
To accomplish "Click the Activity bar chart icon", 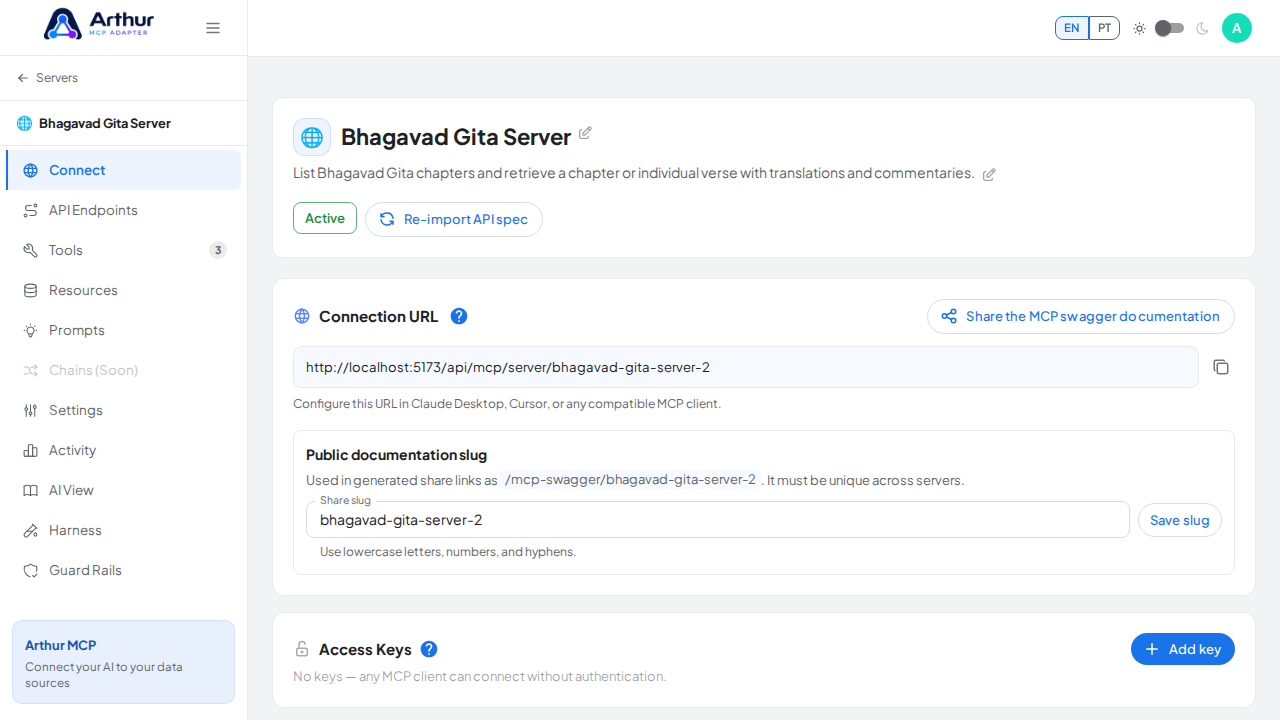I will pos(31,450).
